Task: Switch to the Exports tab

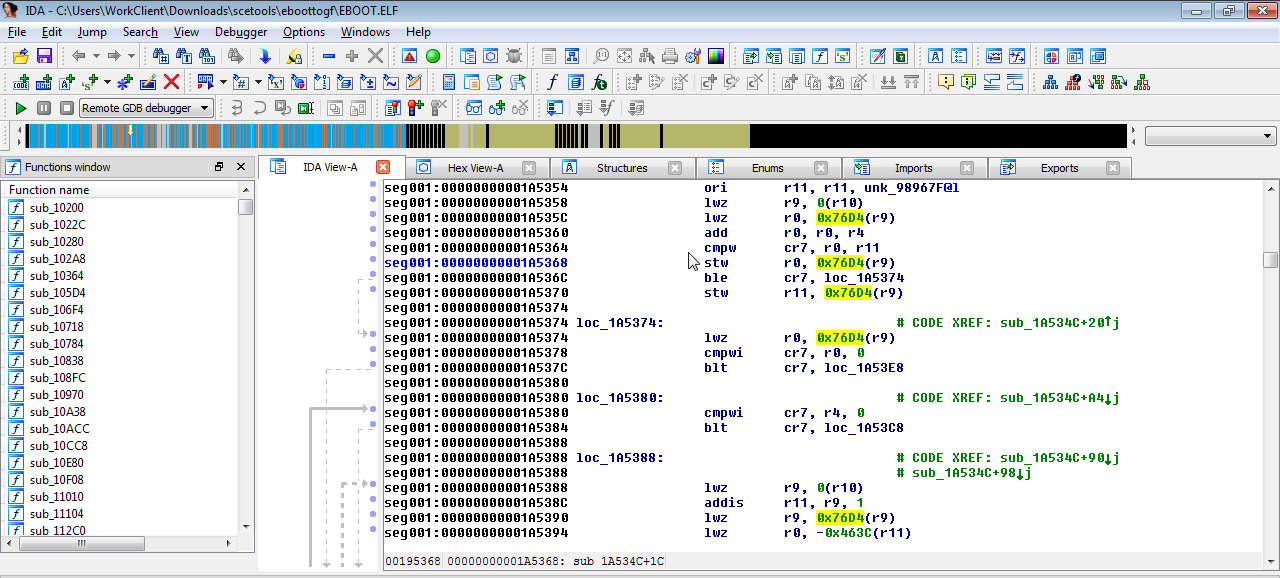Action: [1060, 168]
